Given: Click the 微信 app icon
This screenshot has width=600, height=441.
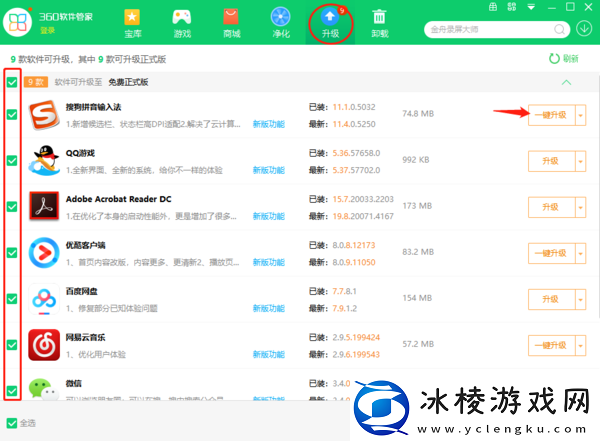Looking at the screenshot, I should click(43, 389).
